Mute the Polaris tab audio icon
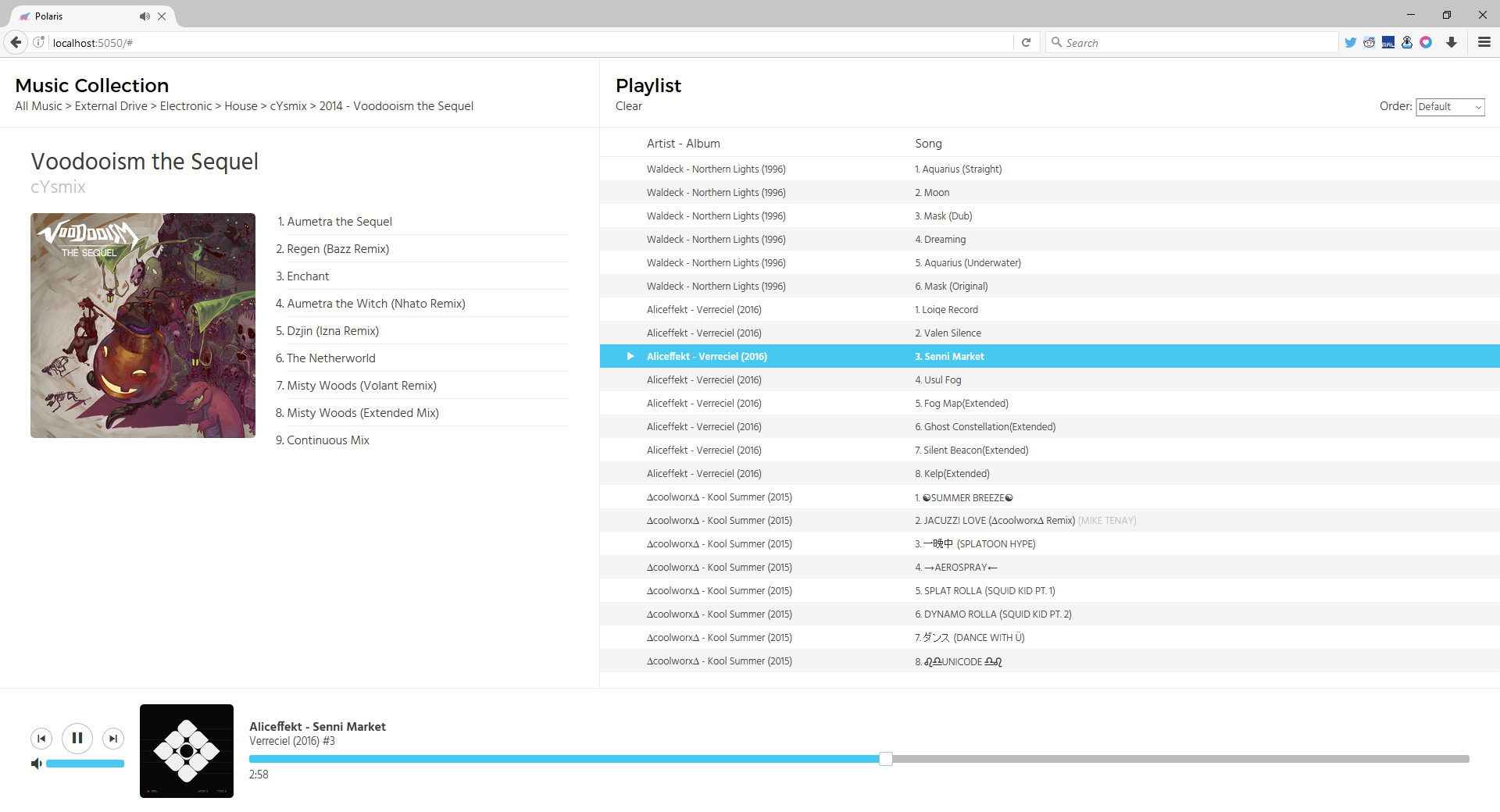The height and width of the screenshot is (812, 1500). (145, 16)
